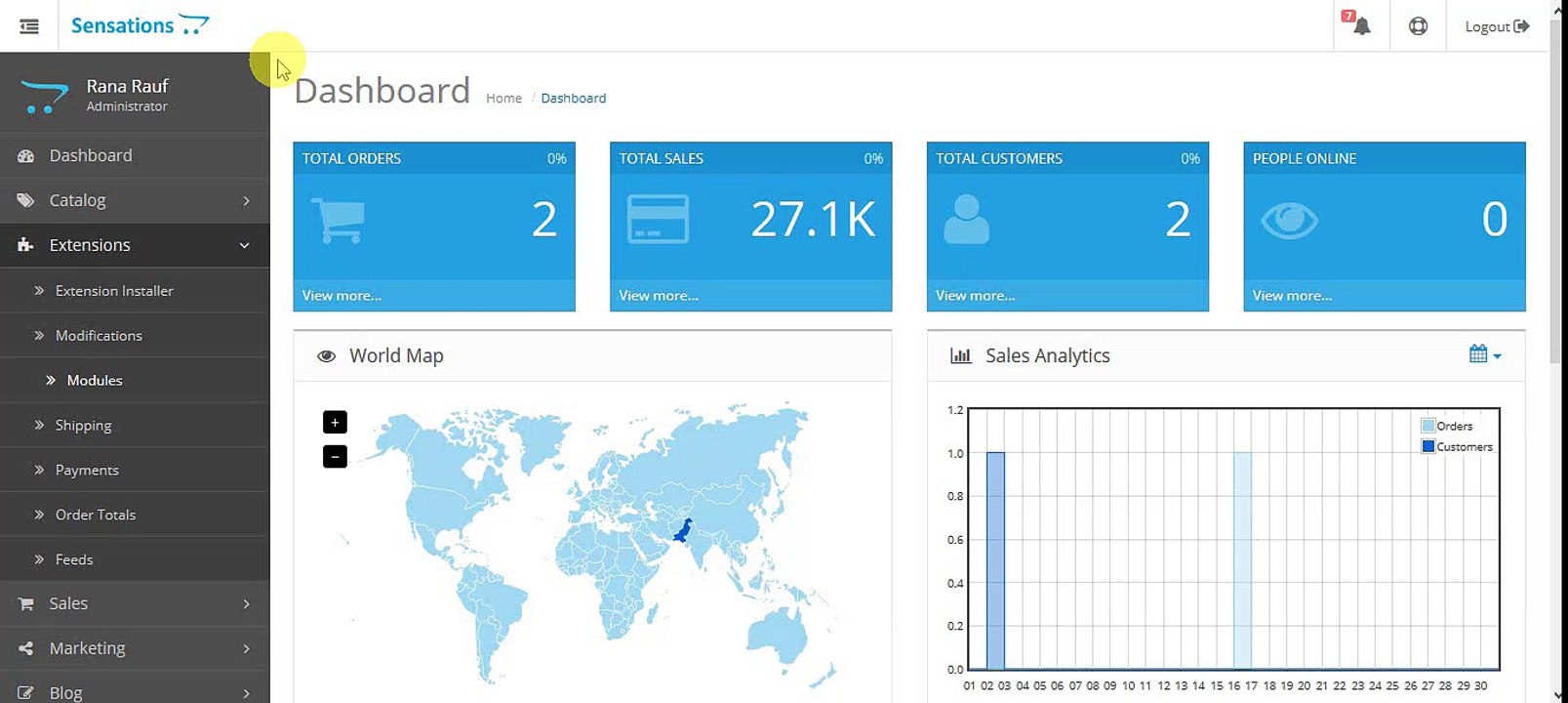Expand Marketing using its chevron arrow
Screen dimensions: 1568x703
click(246, 649)
